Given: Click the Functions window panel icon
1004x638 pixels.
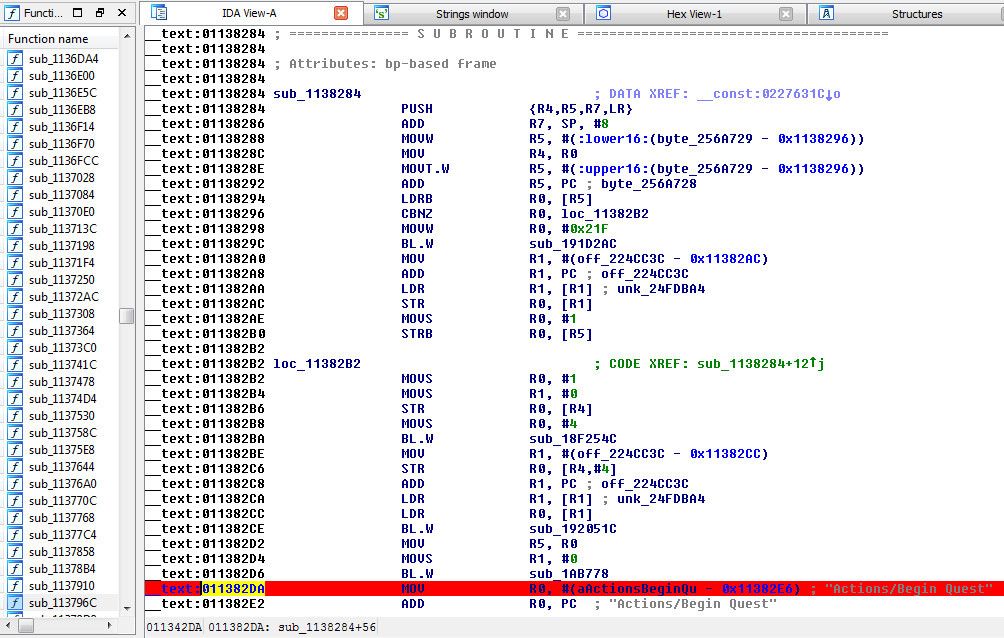Looking at the screenshot, I should pyautogui.click(x=13, y=13).
